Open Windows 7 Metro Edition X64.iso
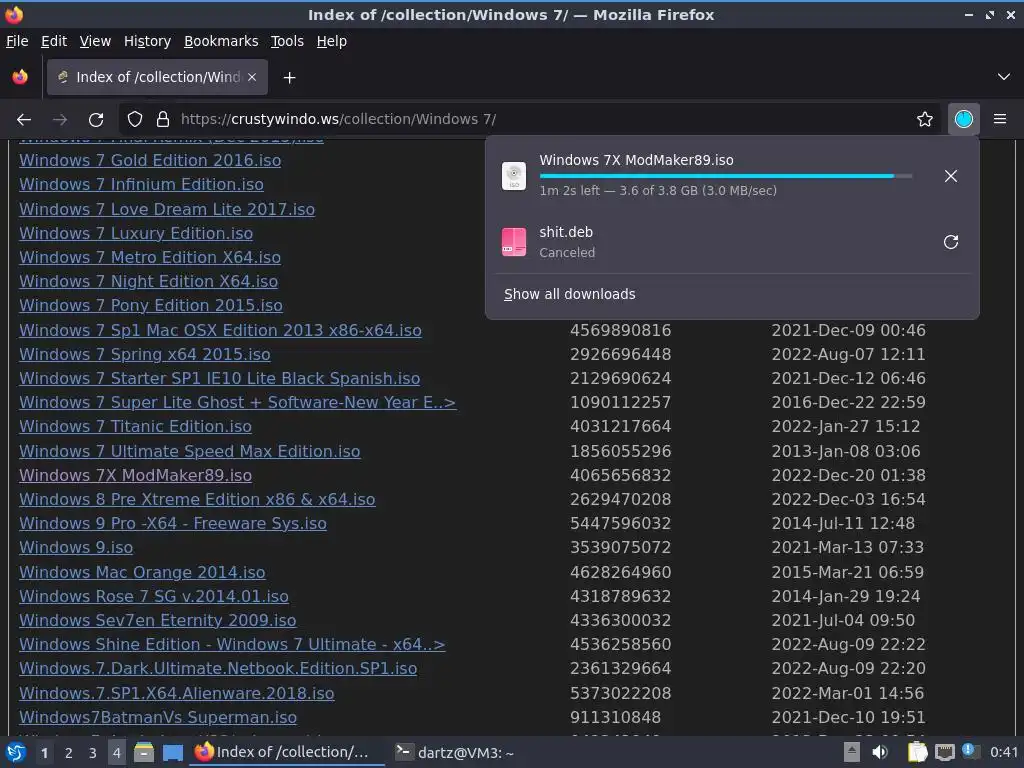1024x768 pixels. [150, 258]
